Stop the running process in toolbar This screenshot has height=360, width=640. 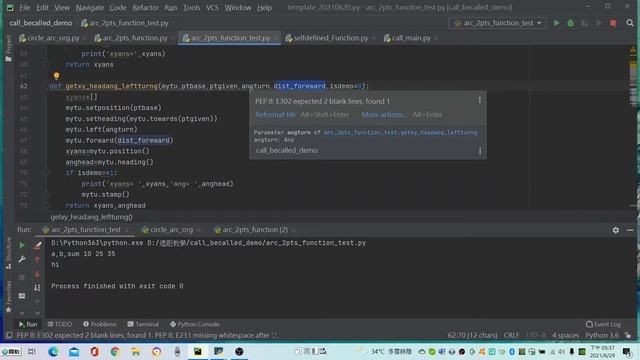tap(613, 23)
